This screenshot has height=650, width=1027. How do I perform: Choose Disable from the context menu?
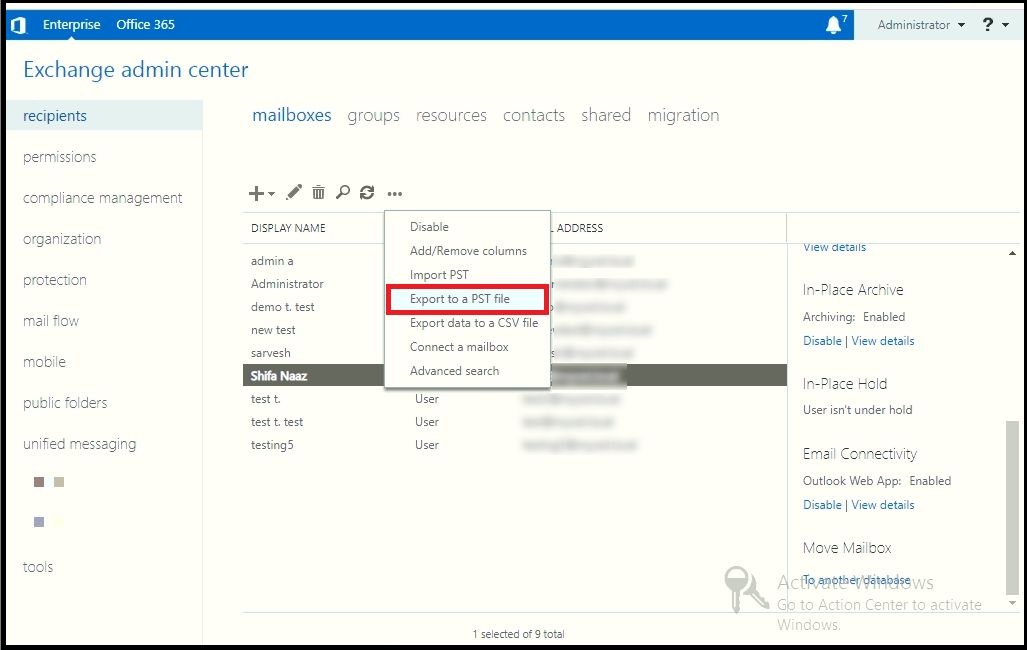[467, 227]
